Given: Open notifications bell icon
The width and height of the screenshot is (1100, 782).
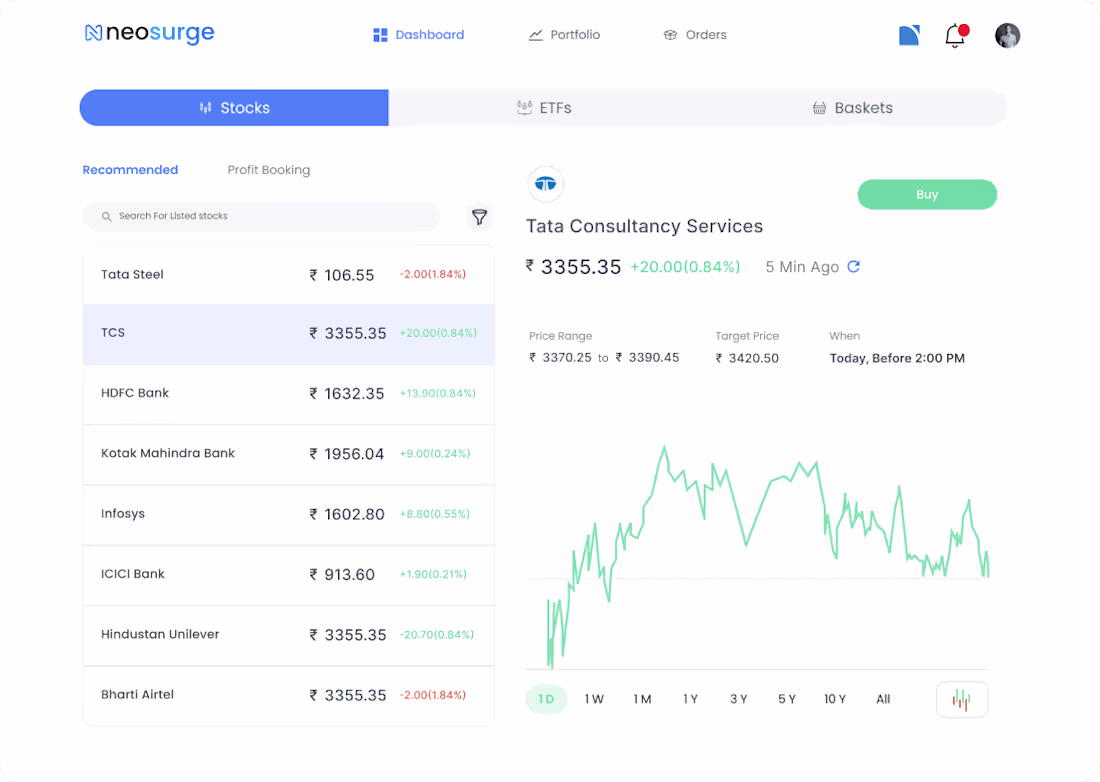Looking at the screenshot, I should tap(955, 35).
